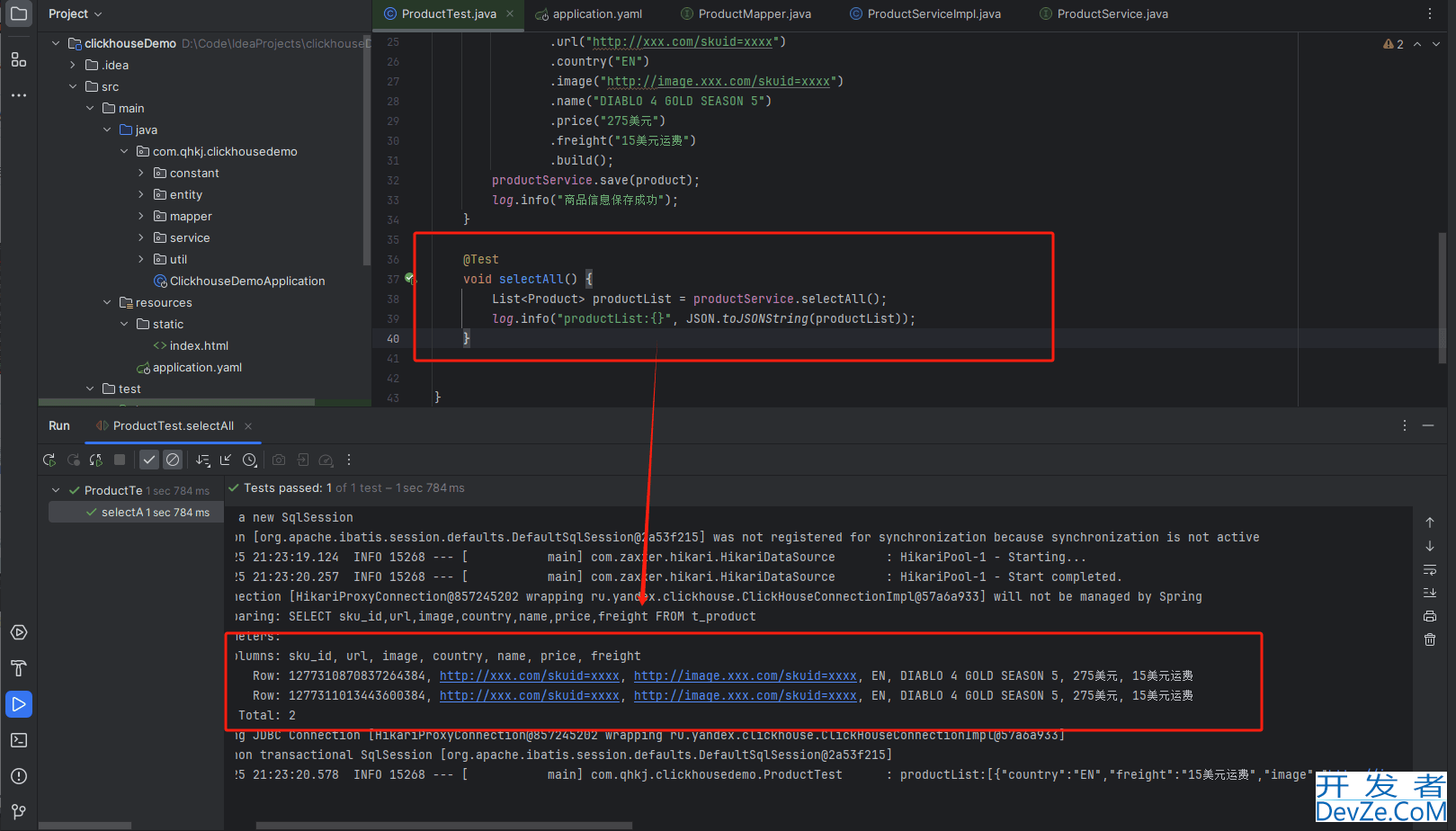
Task: Collapse the clickhouseDemo root folder
Action: point(56,43)
